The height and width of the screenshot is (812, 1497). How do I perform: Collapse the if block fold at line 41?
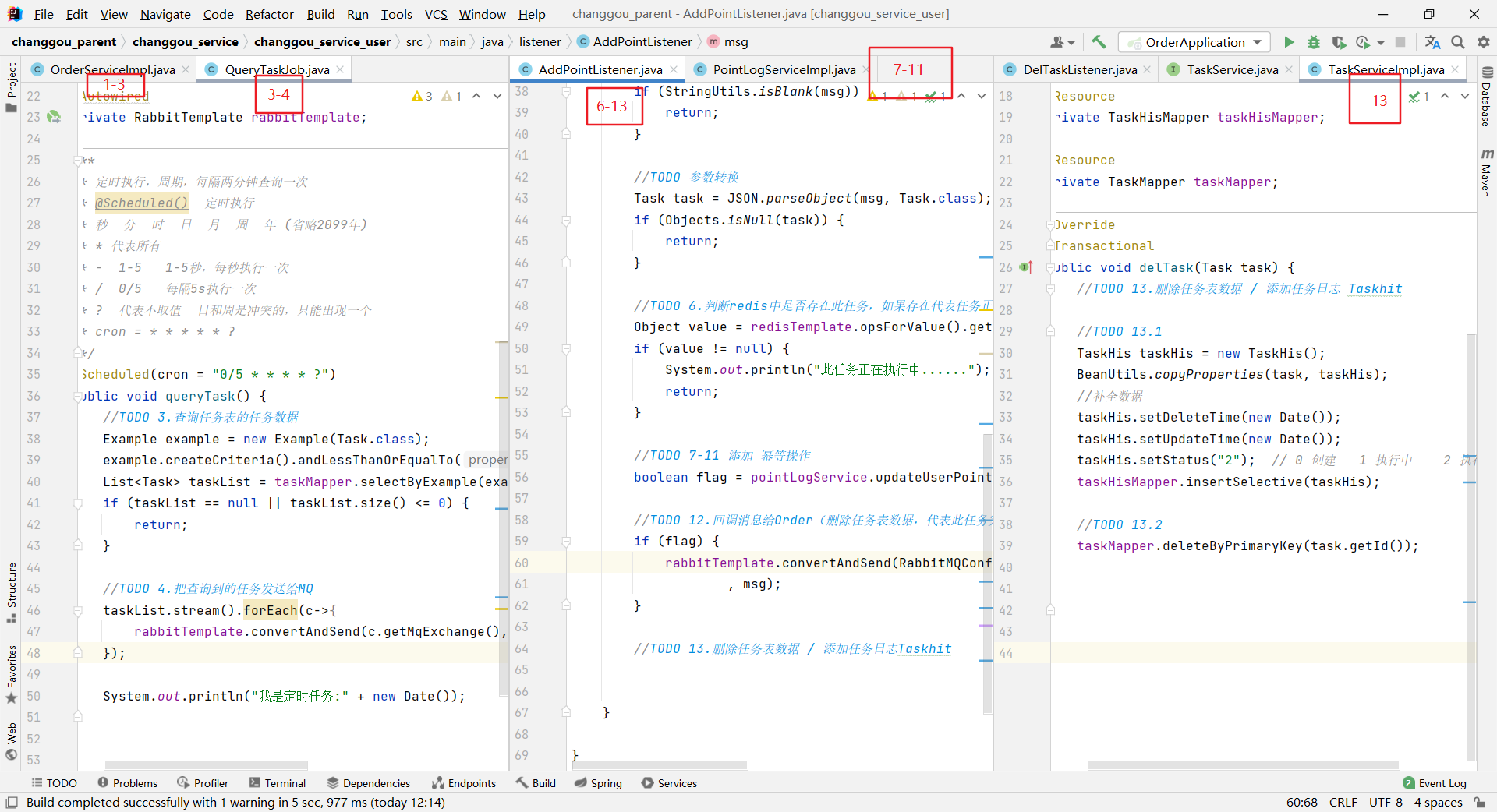click(78, 503)
